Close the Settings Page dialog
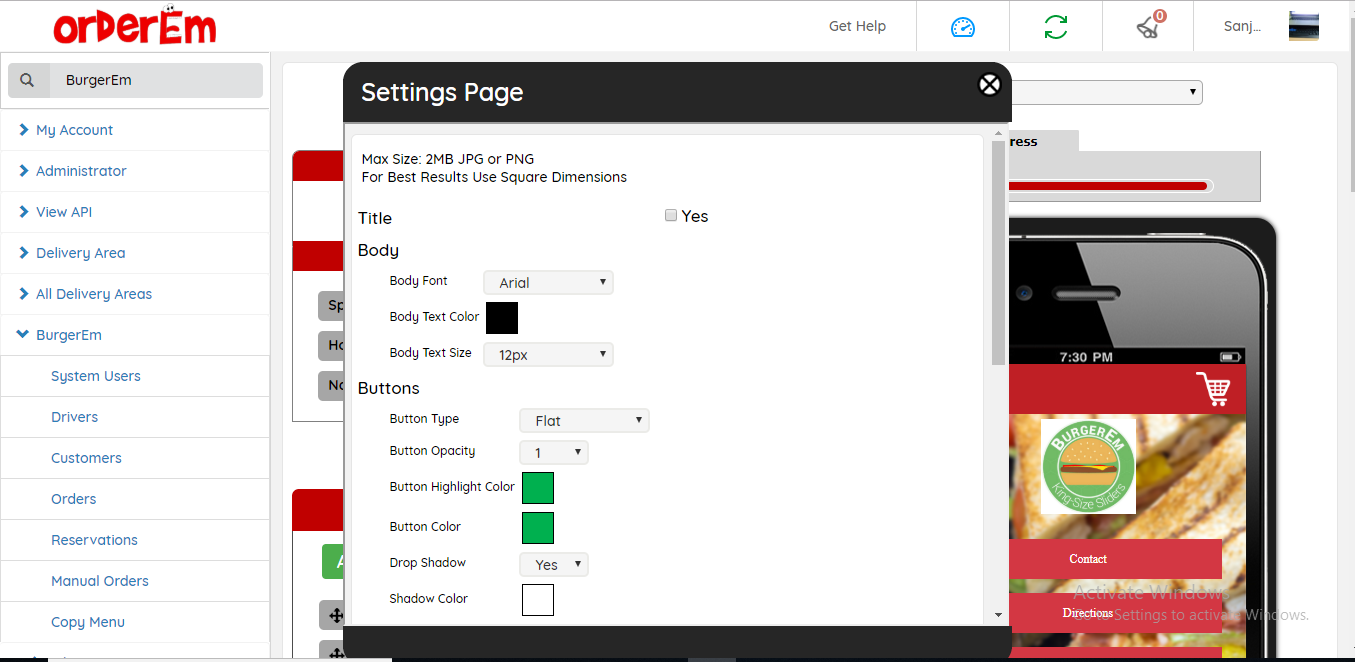 coord(989,85)
